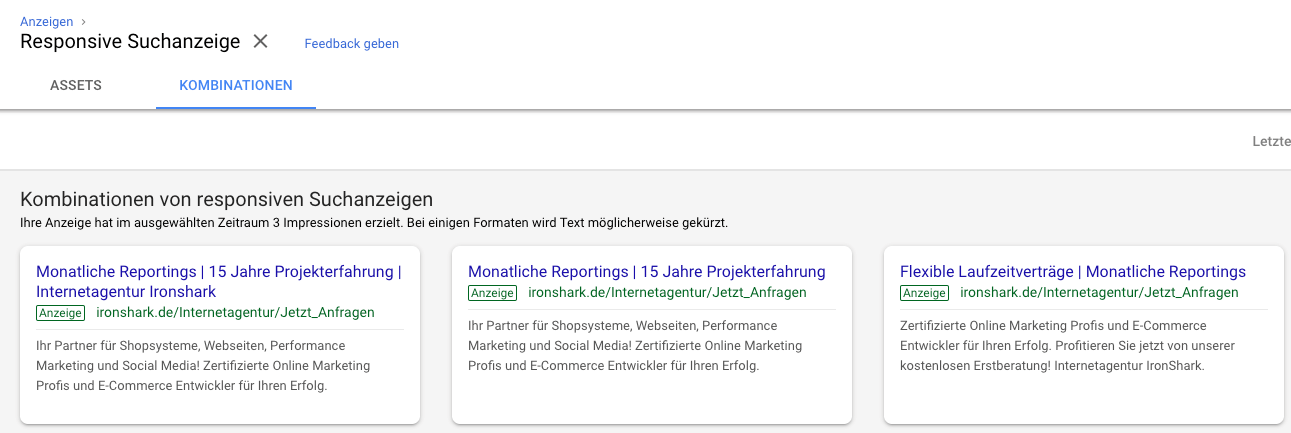
Task: Open the Anzeigen breadcrumb link
Action: coord(46,21)
